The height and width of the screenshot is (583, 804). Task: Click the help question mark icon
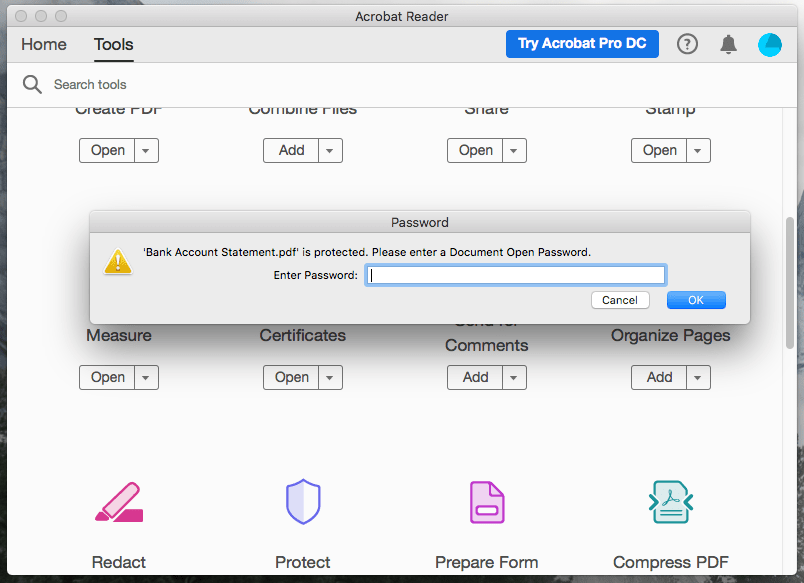tap(687, 44)
